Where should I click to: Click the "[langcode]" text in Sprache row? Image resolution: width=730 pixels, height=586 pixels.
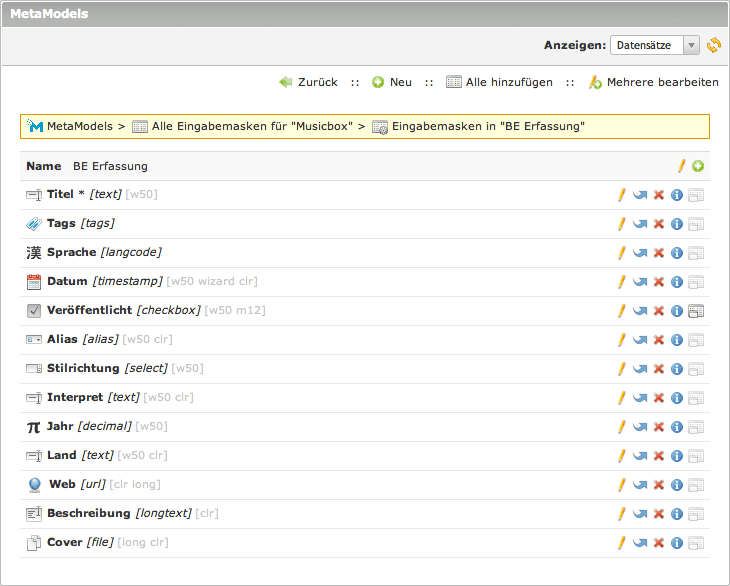tap(131, 252)
